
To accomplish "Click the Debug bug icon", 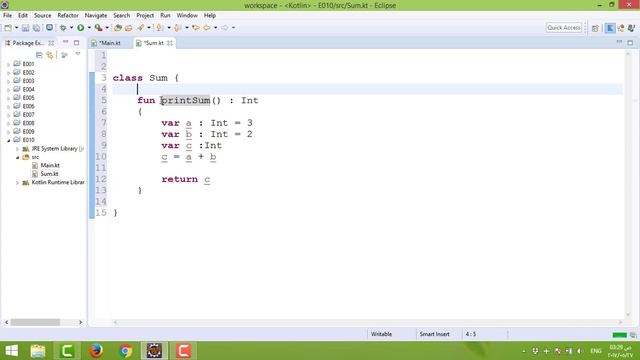I will pyautogui.click(x=63, y=28).
